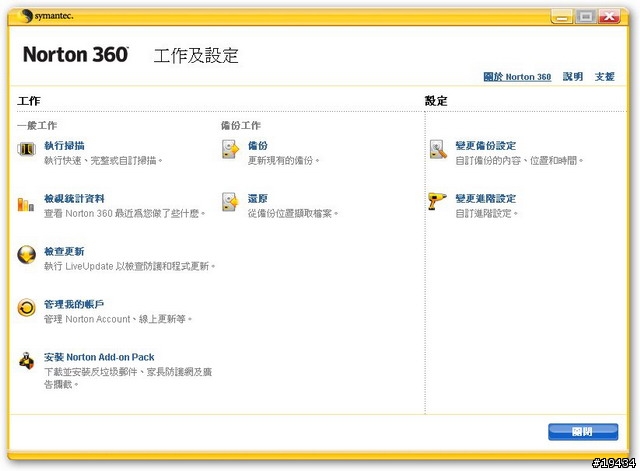Click the text mentioning Norton Account
The width and height of the screenshot is (640, 471).
(118, 319)
